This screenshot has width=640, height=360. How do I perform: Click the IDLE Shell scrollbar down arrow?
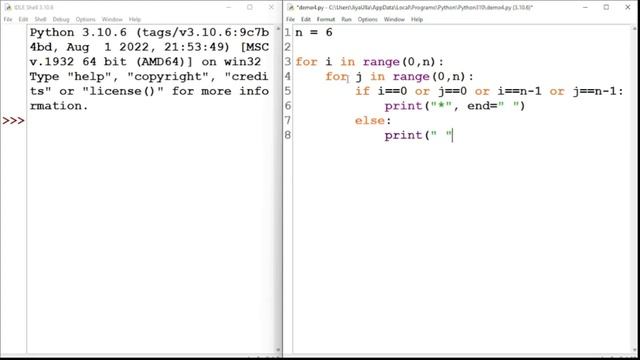click(x=278, y=350)
